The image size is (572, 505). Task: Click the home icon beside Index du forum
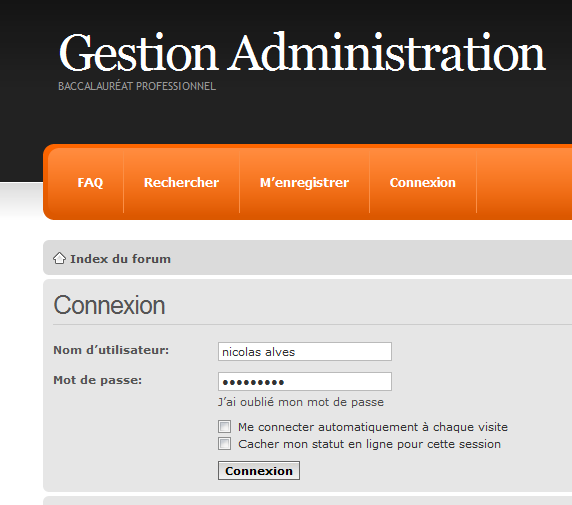tap(59, 258)
